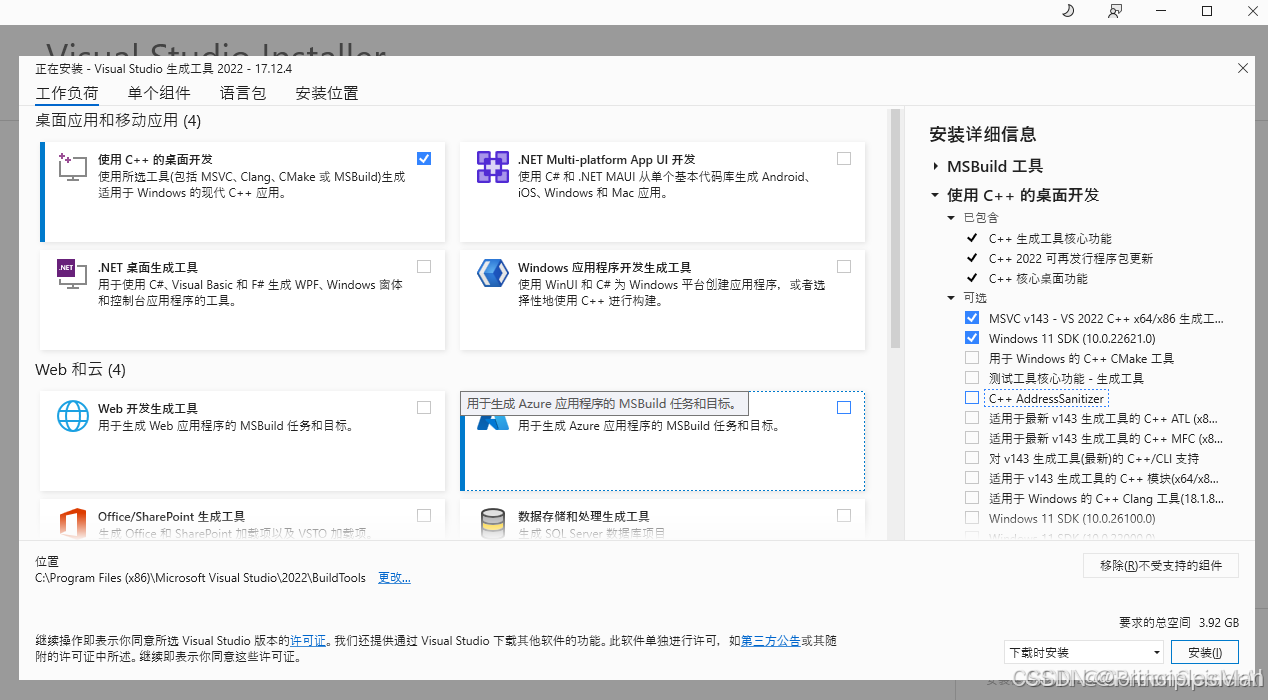1268x700 pixels.
Task: Click the 使用 C++ 的桌面开发 workload icon
Action: coord(73,167)
